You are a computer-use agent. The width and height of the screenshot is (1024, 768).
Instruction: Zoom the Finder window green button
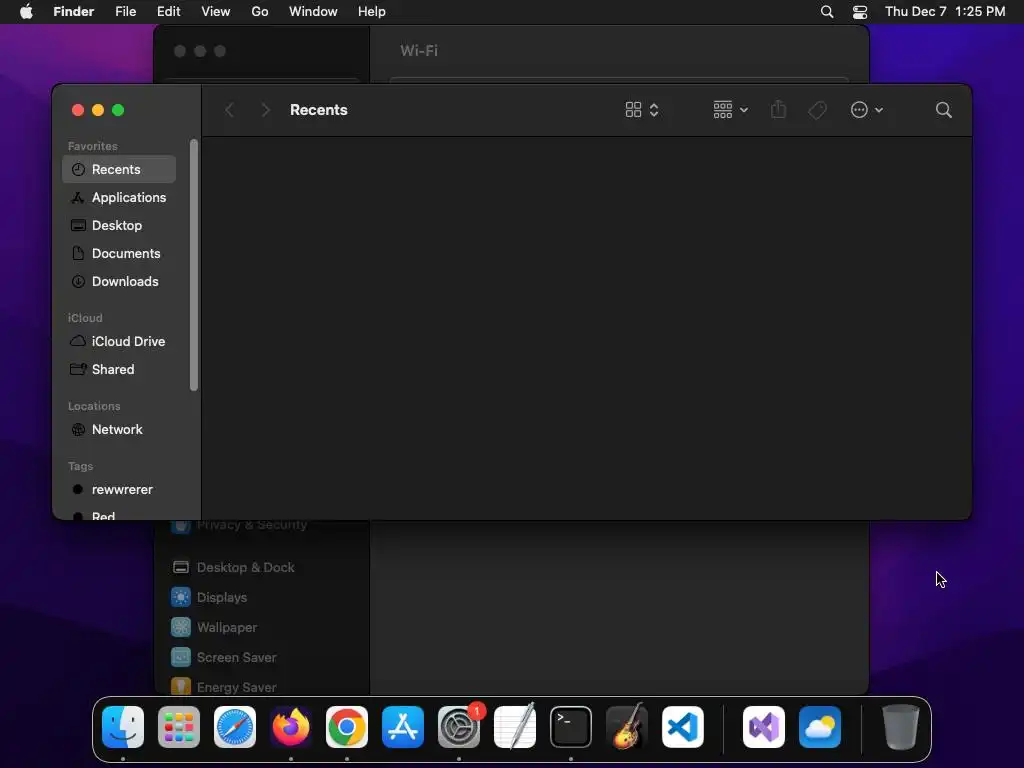coord(118,110)
